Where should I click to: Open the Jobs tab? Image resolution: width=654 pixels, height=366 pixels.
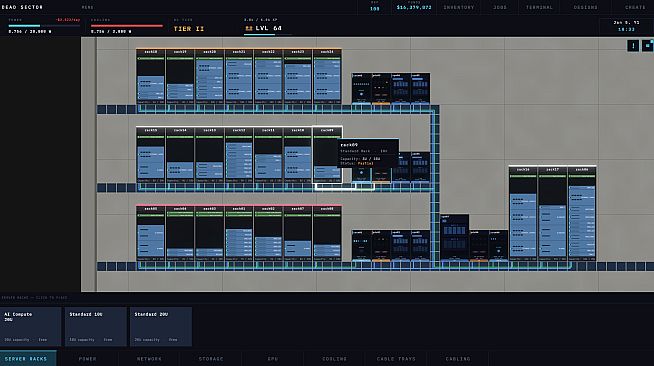500,8
